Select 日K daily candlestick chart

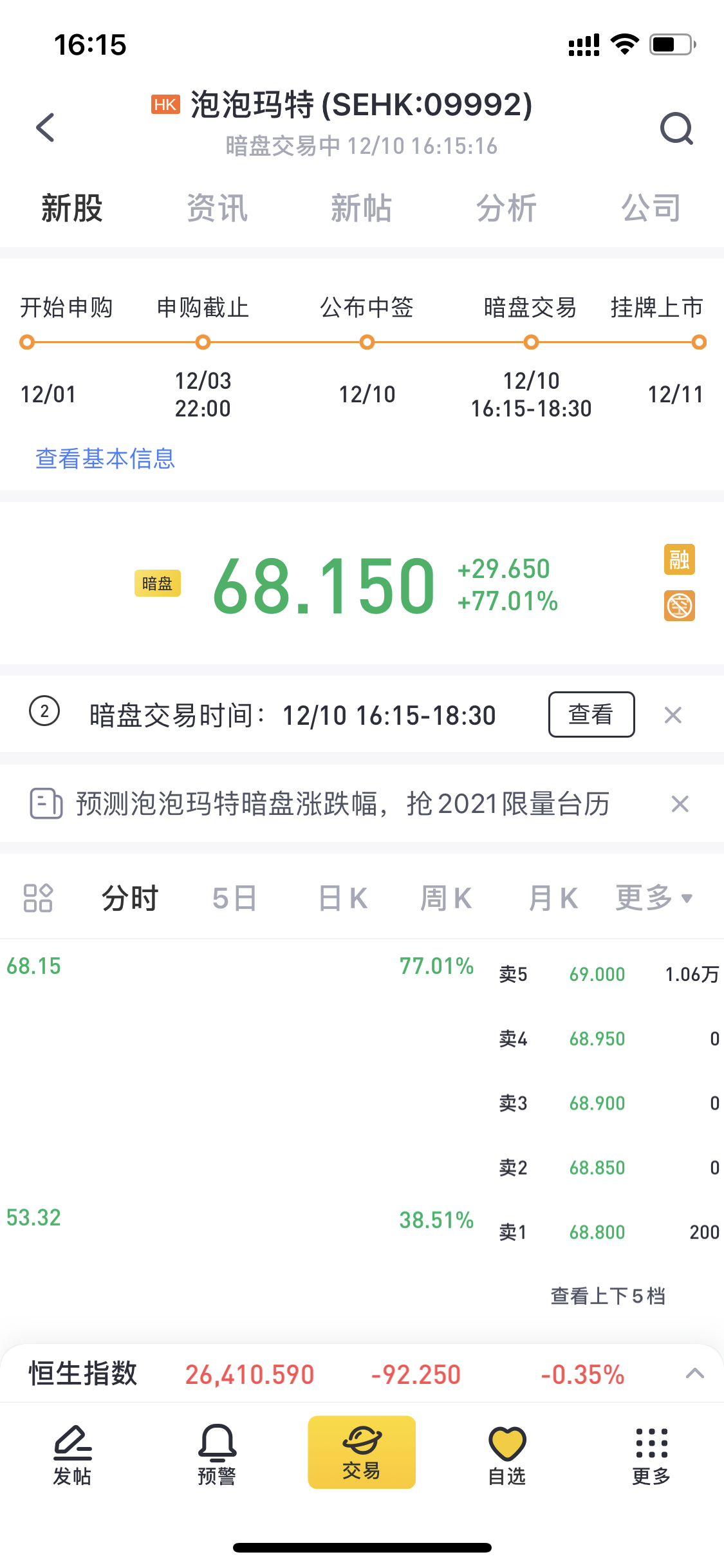(x=343, y=898)
